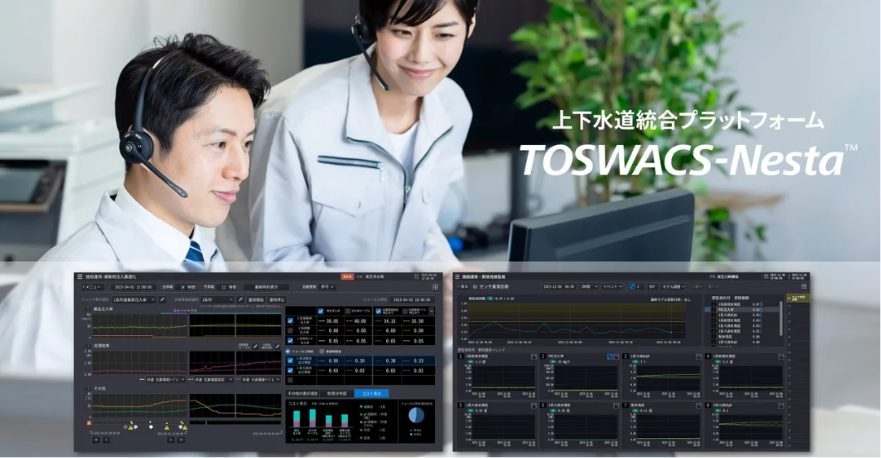The height and width of the screenshot is (458, 881).
Task: Click the OFF button in anomaly screen toolbar
Action: 652,287
